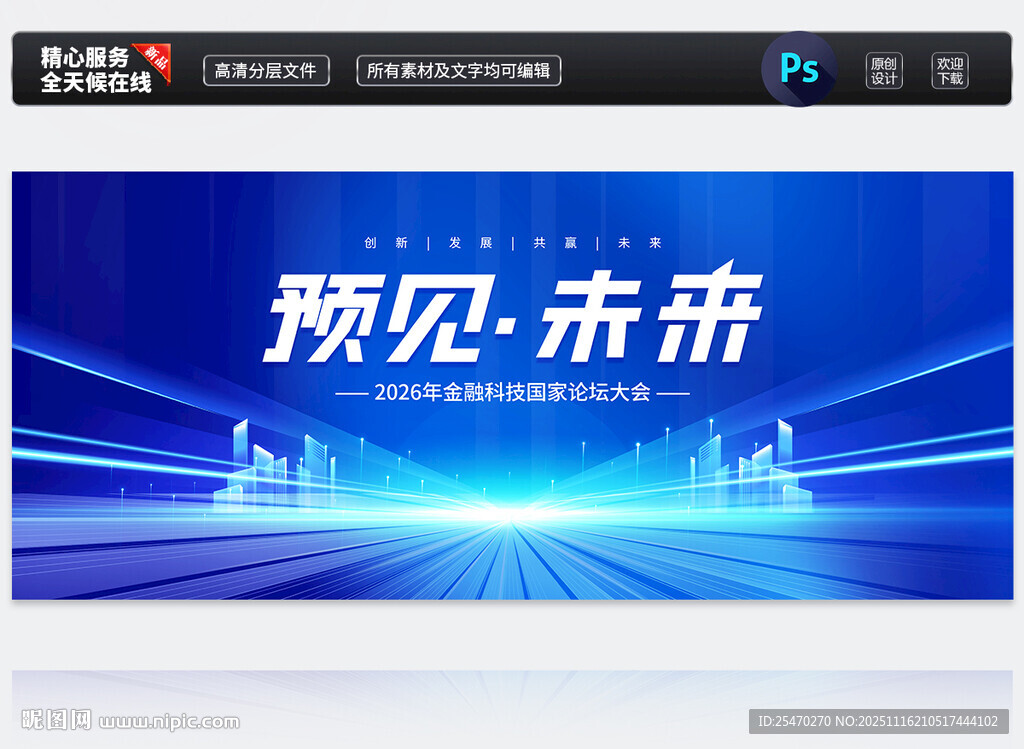The height and width of the screenshot is (749, 1024).
Task: Click the 预见·未来 headline text
Action: 513,312
